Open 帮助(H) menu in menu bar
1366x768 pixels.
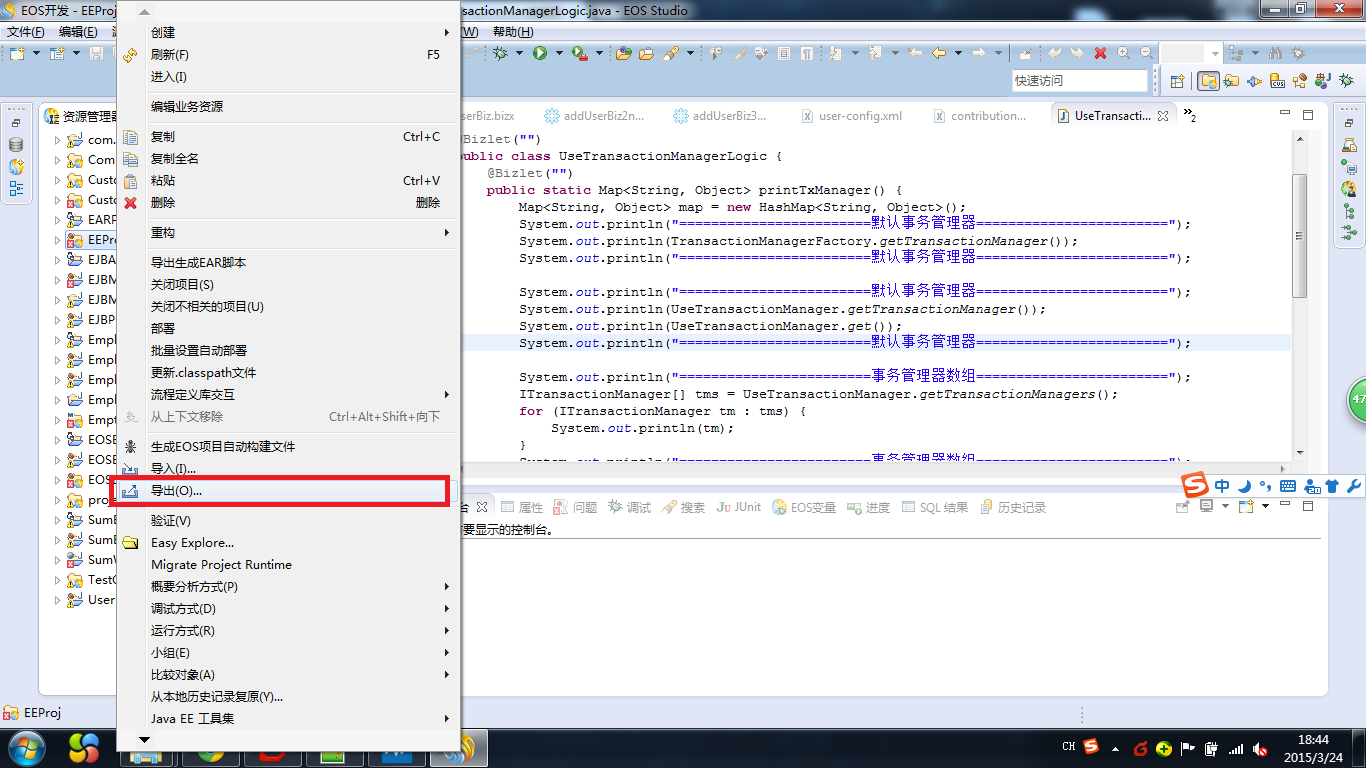[x=511, y=32]
